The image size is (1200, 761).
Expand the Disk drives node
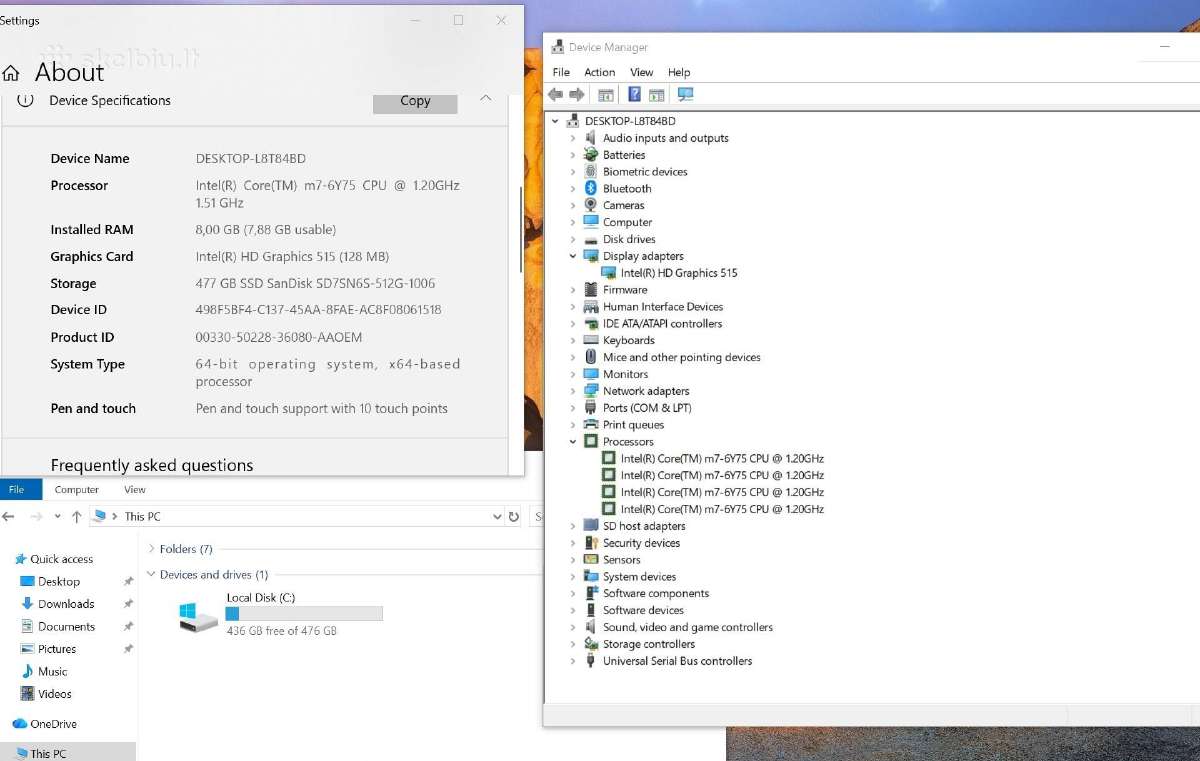(x=573, y=239)
